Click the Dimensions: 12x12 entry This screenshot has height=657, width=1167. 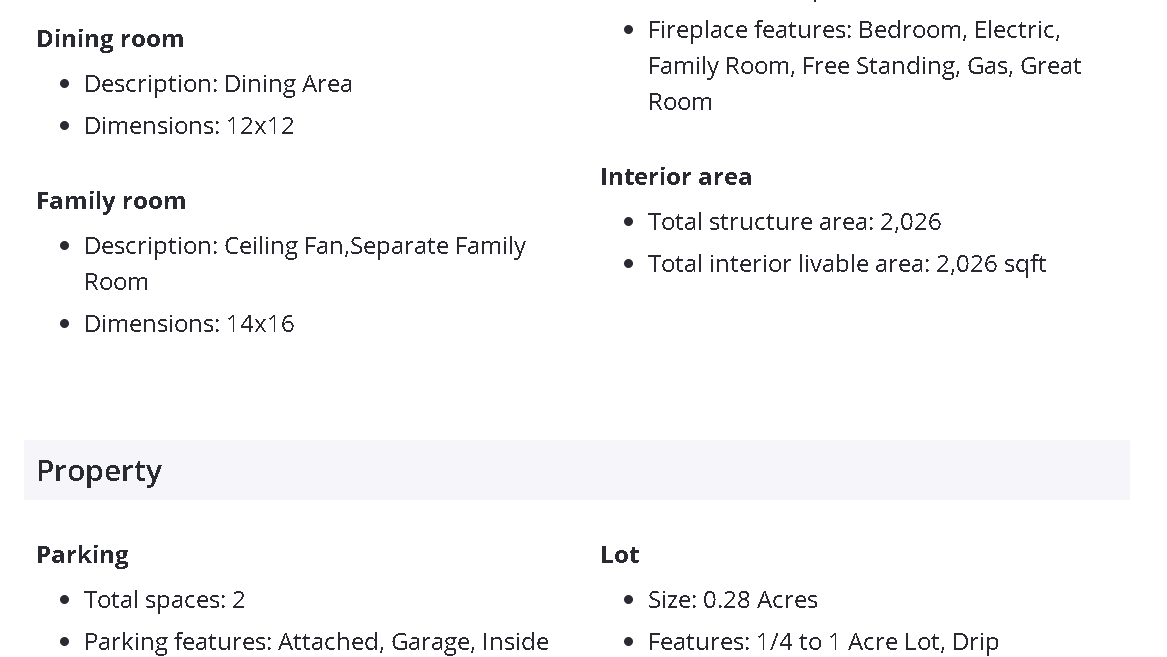pos(188,126)
